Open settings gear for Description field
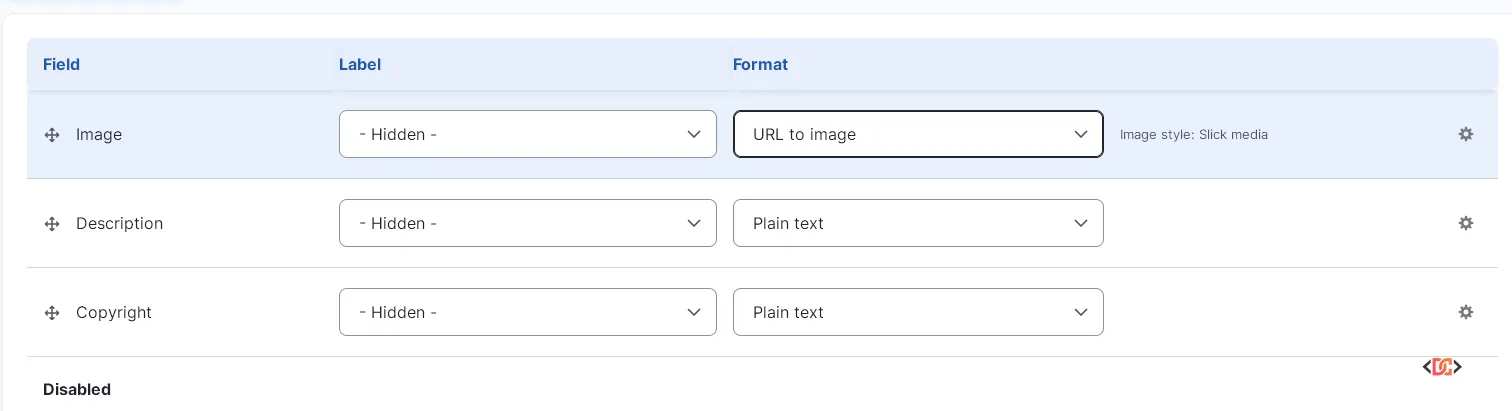1512x411 pixels. click(1465, 223)
